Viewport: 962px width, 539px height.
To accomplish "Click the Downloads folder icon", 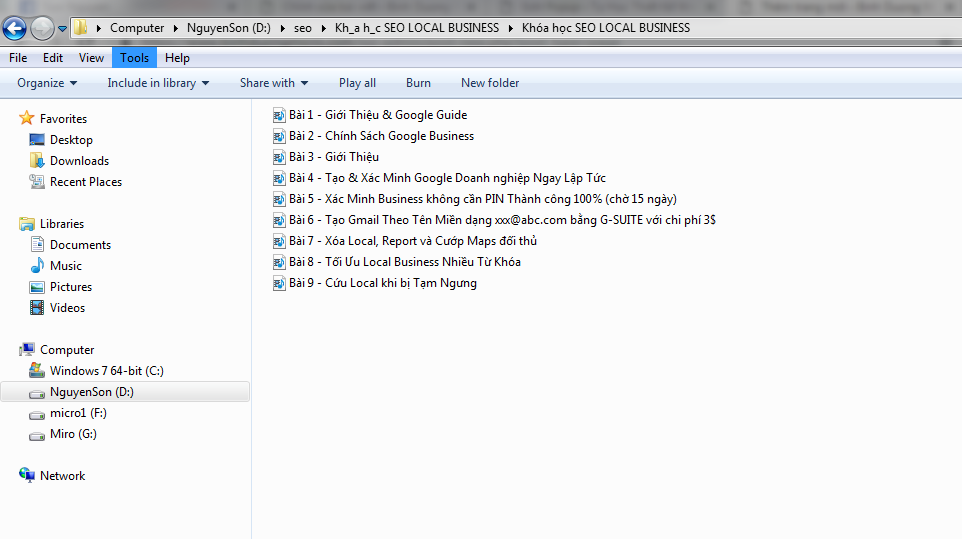I will click(x=37, y=161).
